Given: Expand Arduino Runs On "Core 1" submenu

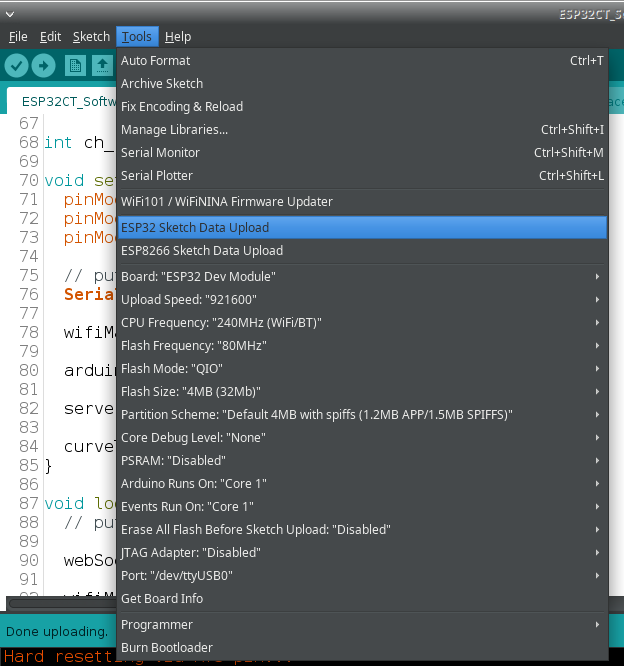Looking at the screenshot, I should [x=361, y=483].
